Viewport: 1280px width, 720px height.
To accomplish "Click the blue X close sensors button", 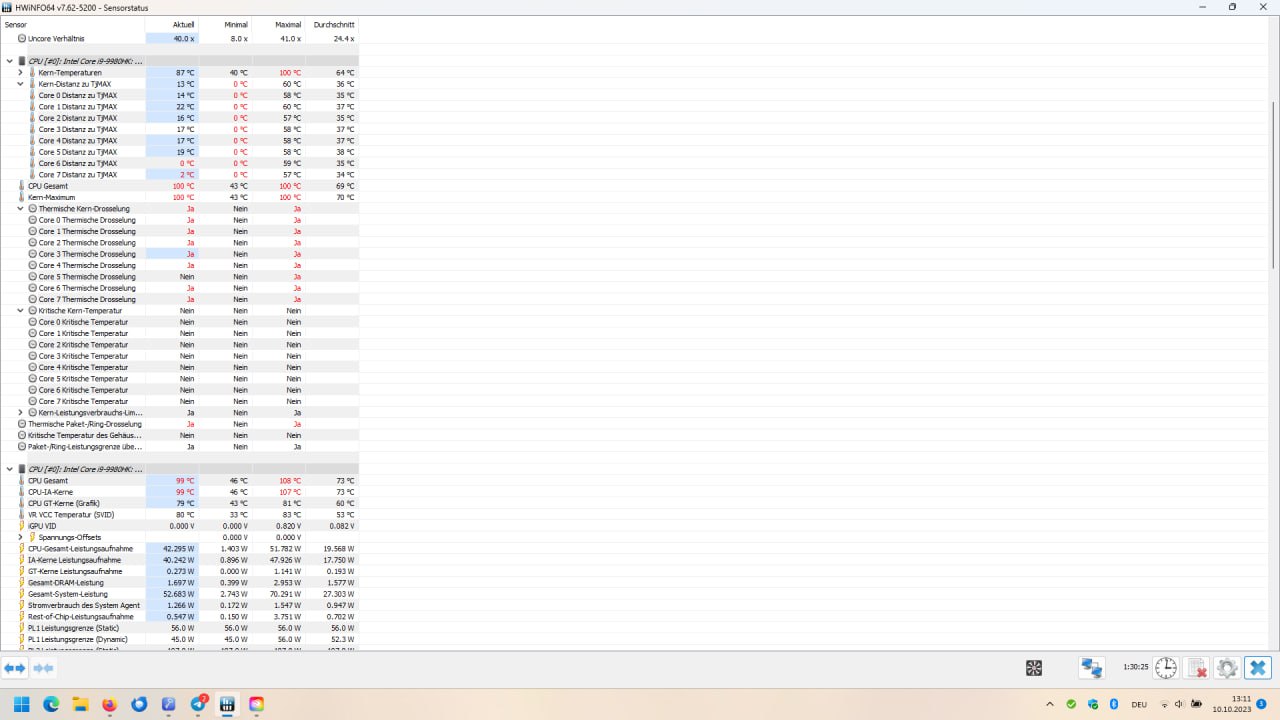I will pos(1258,668).
